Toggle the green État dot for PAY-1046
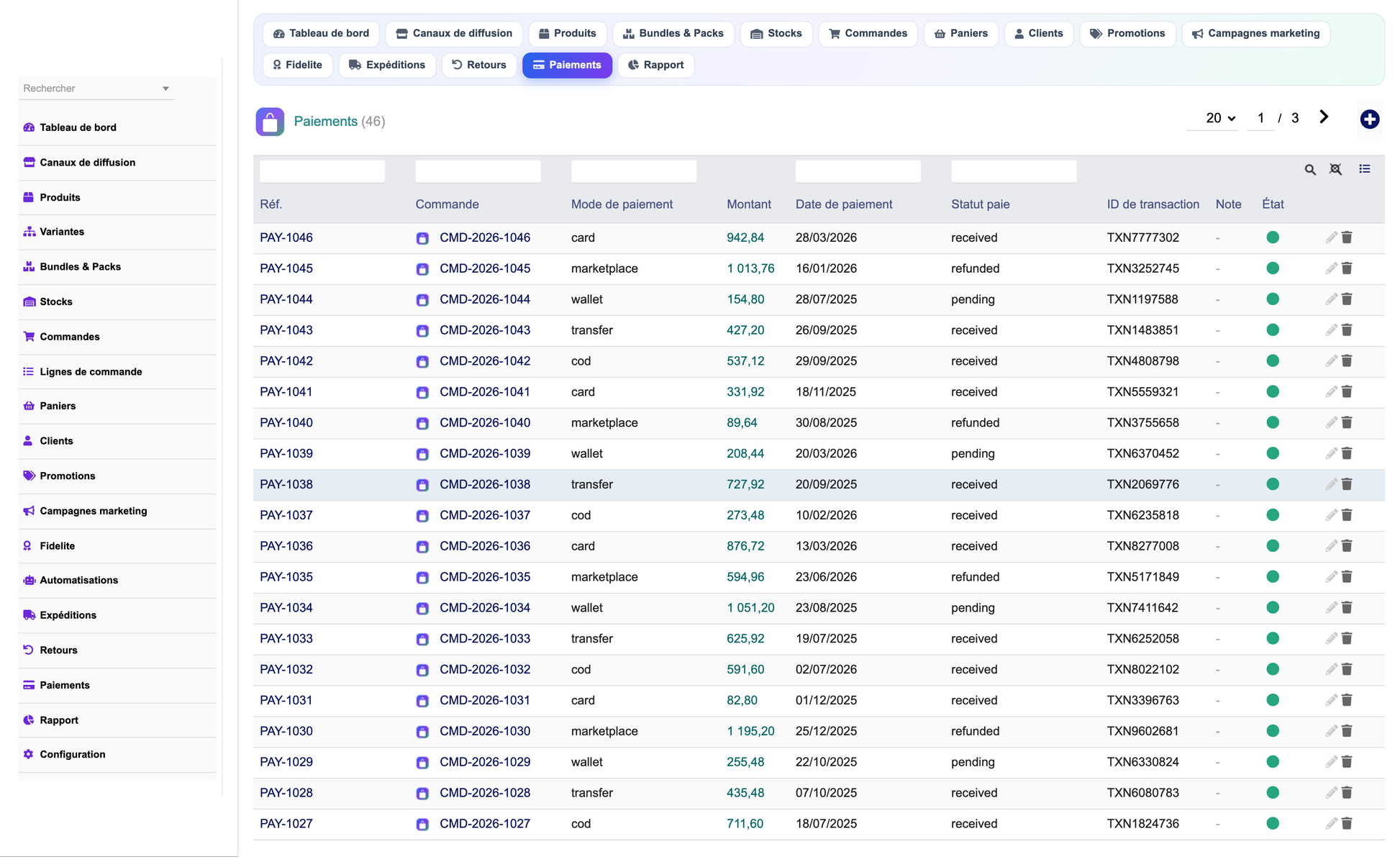The image size is (1400, 867). coord(1272,237)
